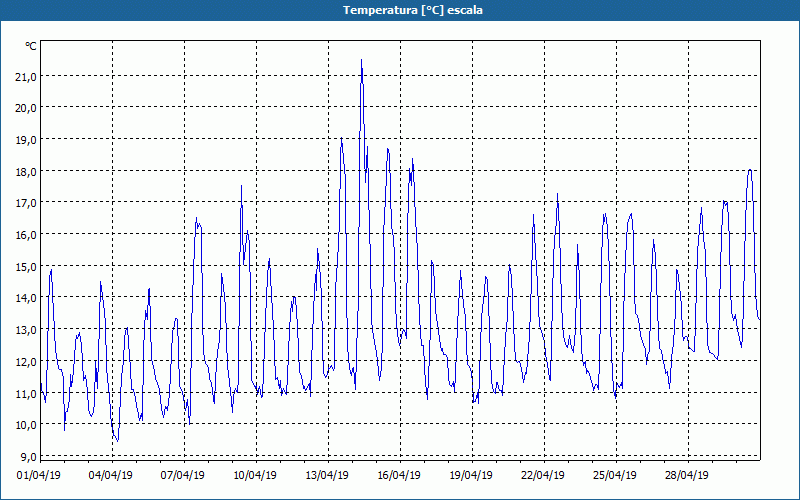This screenshot has height=500, width=800.
Task: Select the 16,0 axis value
Action: pyautogui.click(x=26, y=235)
